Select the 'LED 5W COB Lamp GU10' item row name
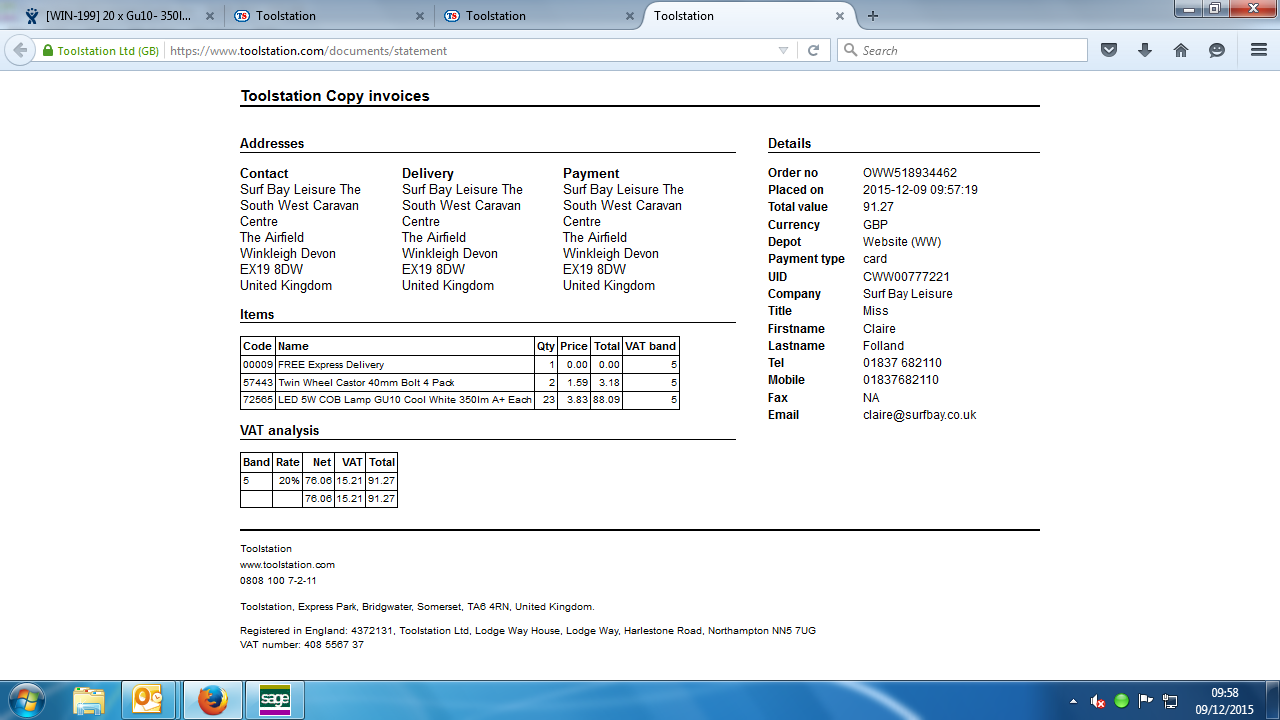This screenshot has width=1280, height=720. (x=405, y=400)
